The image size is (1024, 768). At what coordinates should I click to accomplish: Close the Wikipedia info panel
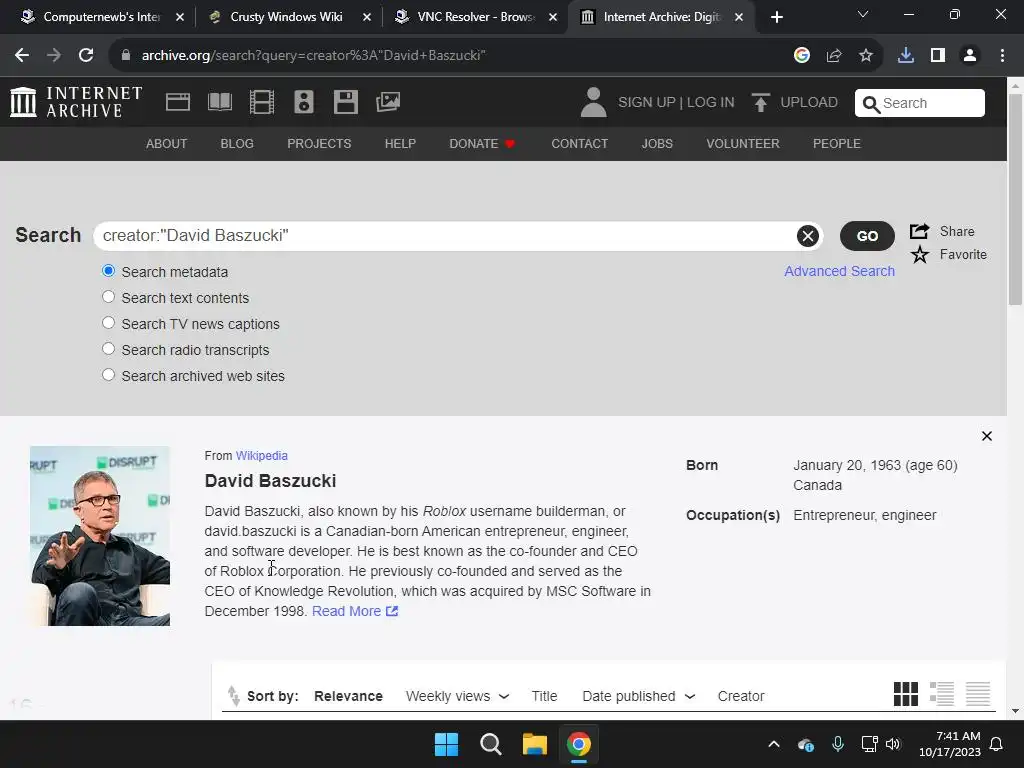(987, 436)
